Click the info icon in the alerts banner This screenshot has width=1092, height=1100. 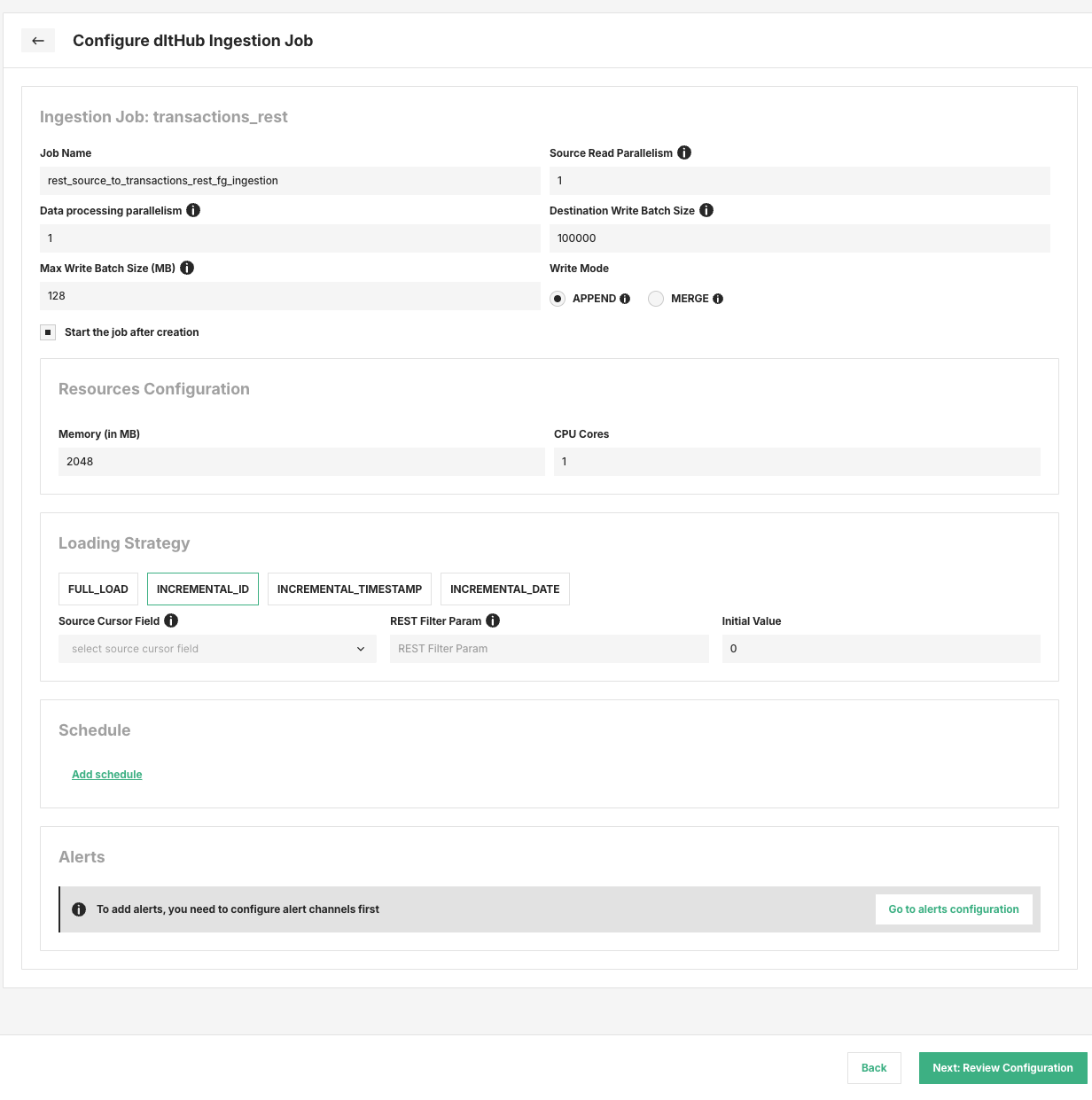click(x=78, y=909)
